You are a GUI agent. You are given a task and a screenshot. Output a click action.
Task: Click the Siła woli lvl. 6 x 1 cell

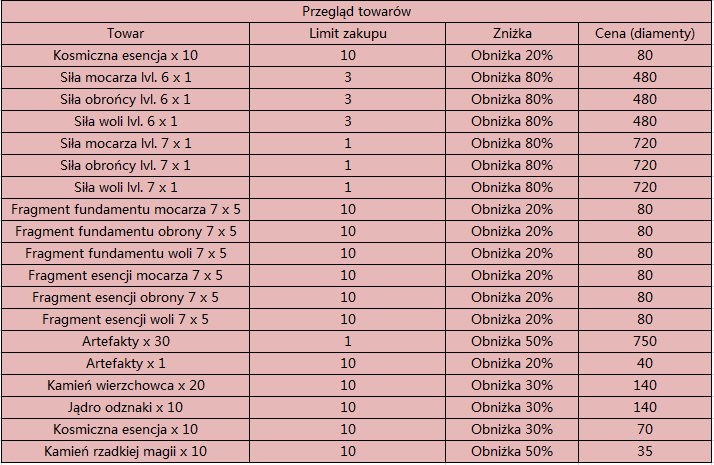(x=126, y=122)
